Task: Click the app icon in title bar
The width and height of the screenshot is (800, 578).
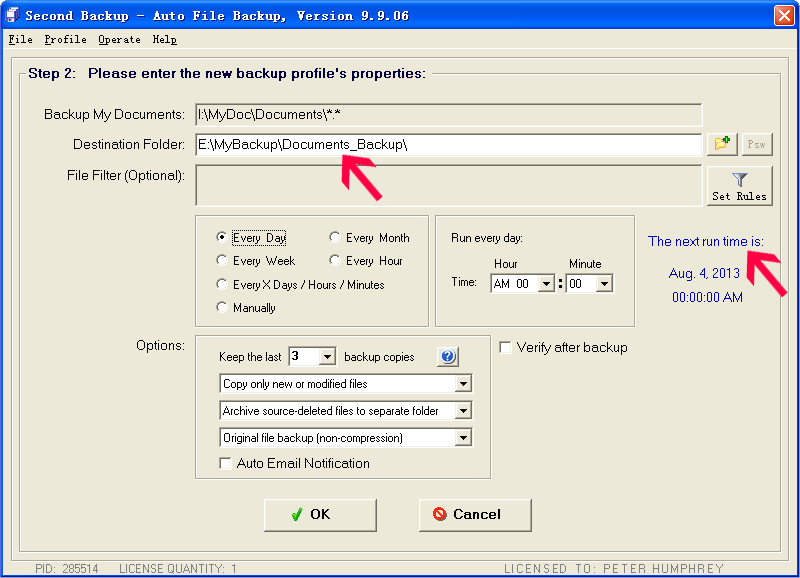Action: [x=12, y=15]
